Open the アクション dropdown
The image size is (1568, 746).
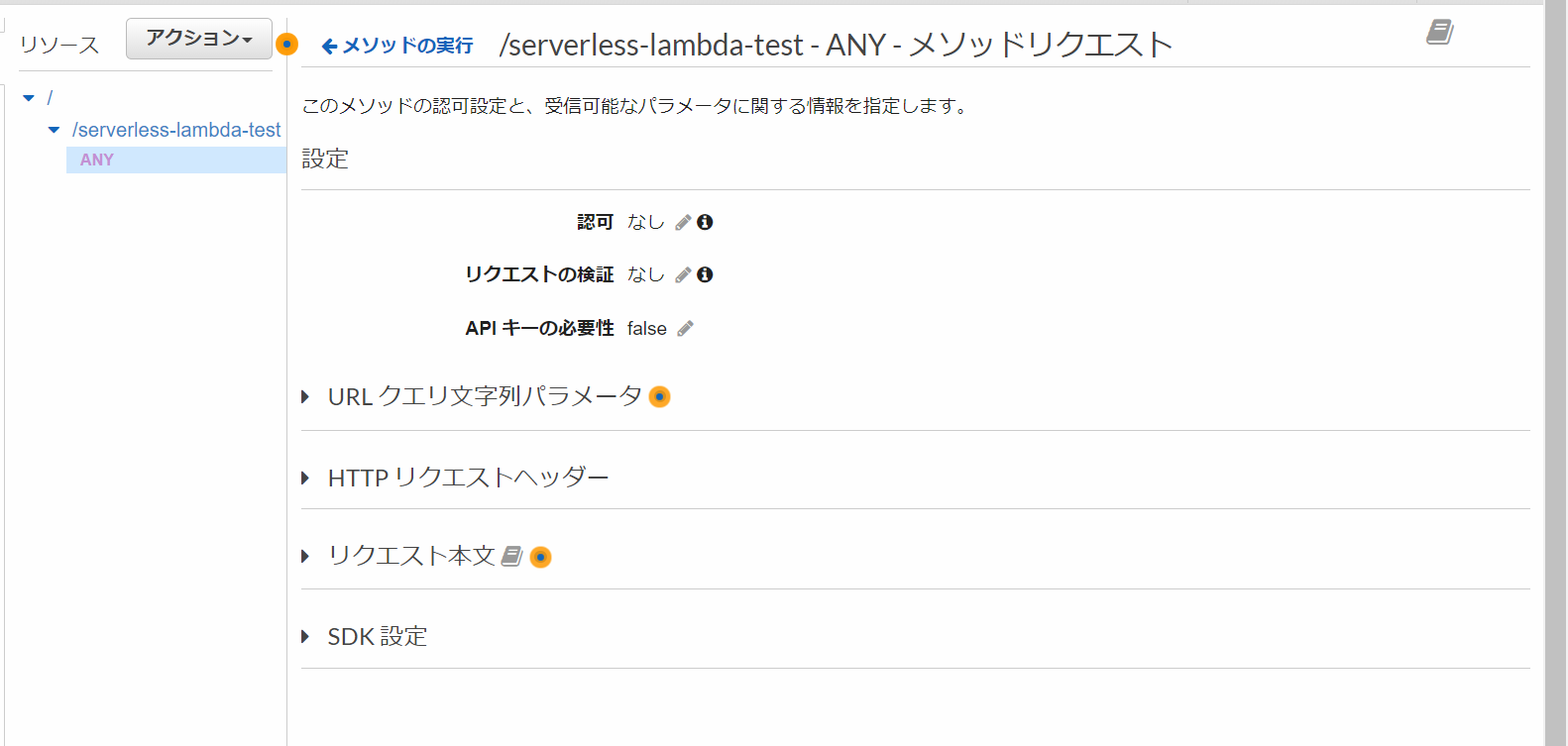pos(198,38)
